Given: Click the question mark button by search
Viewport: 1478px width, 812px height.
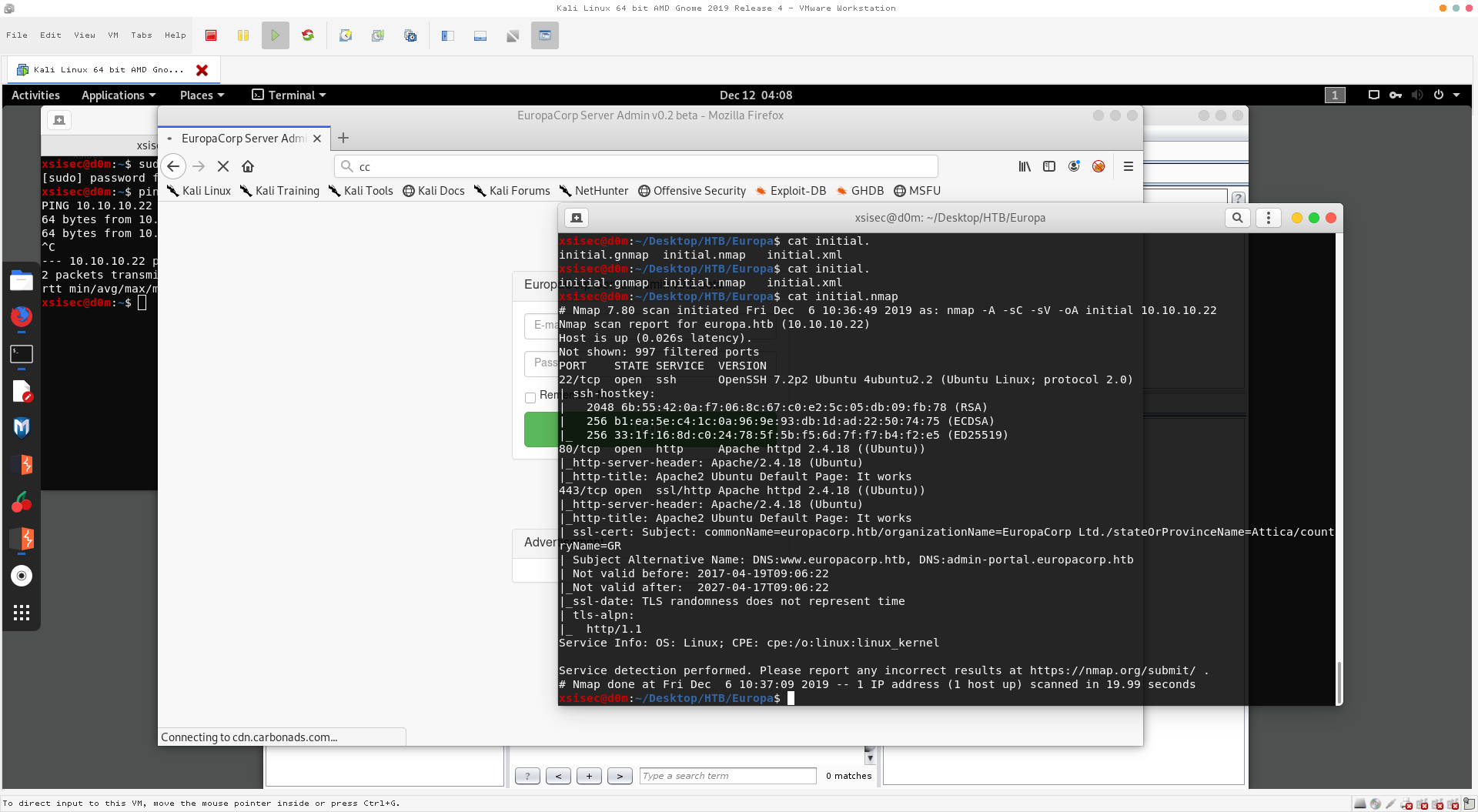Looking at the screenshot, I should coord(527,776).
